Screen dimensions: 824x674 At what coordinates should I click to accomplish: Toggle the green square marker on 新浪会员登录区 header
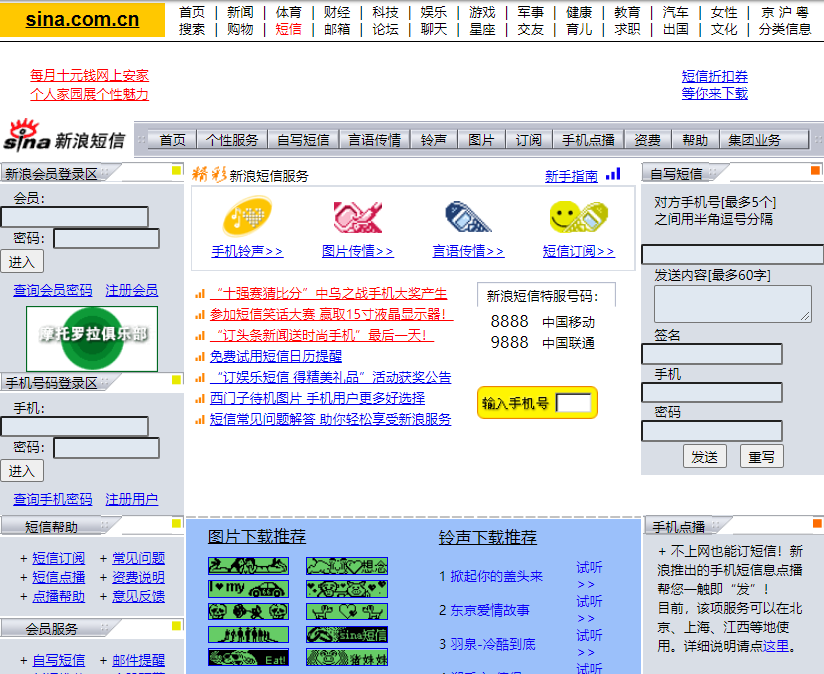coord(175,171)
